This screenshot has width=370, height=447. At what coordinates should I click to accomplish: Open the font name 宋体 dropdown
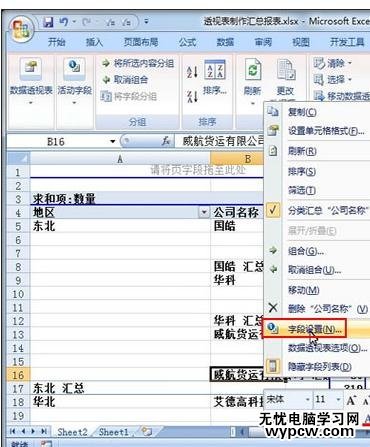click(x=308, y=399)
